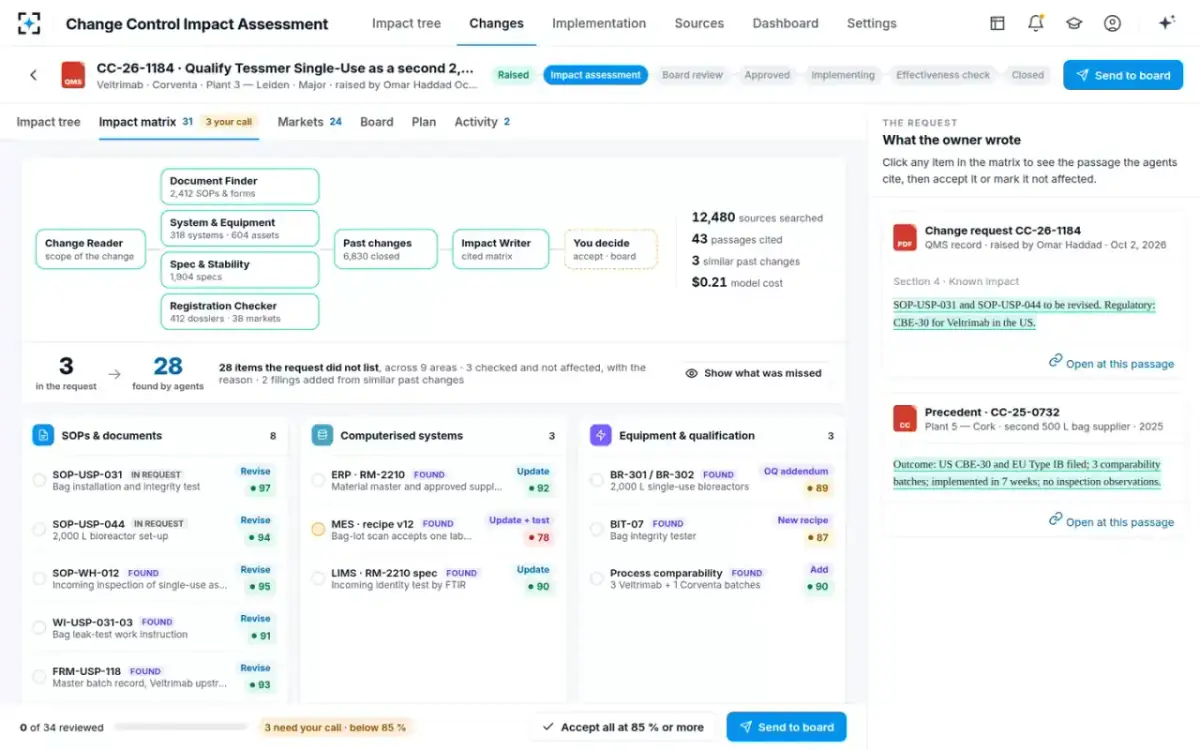The width and height of the screenshot is (1200, 750).
Task: Click the Impact Writer node
Action: pyautogui.click(x=500, y=249)
